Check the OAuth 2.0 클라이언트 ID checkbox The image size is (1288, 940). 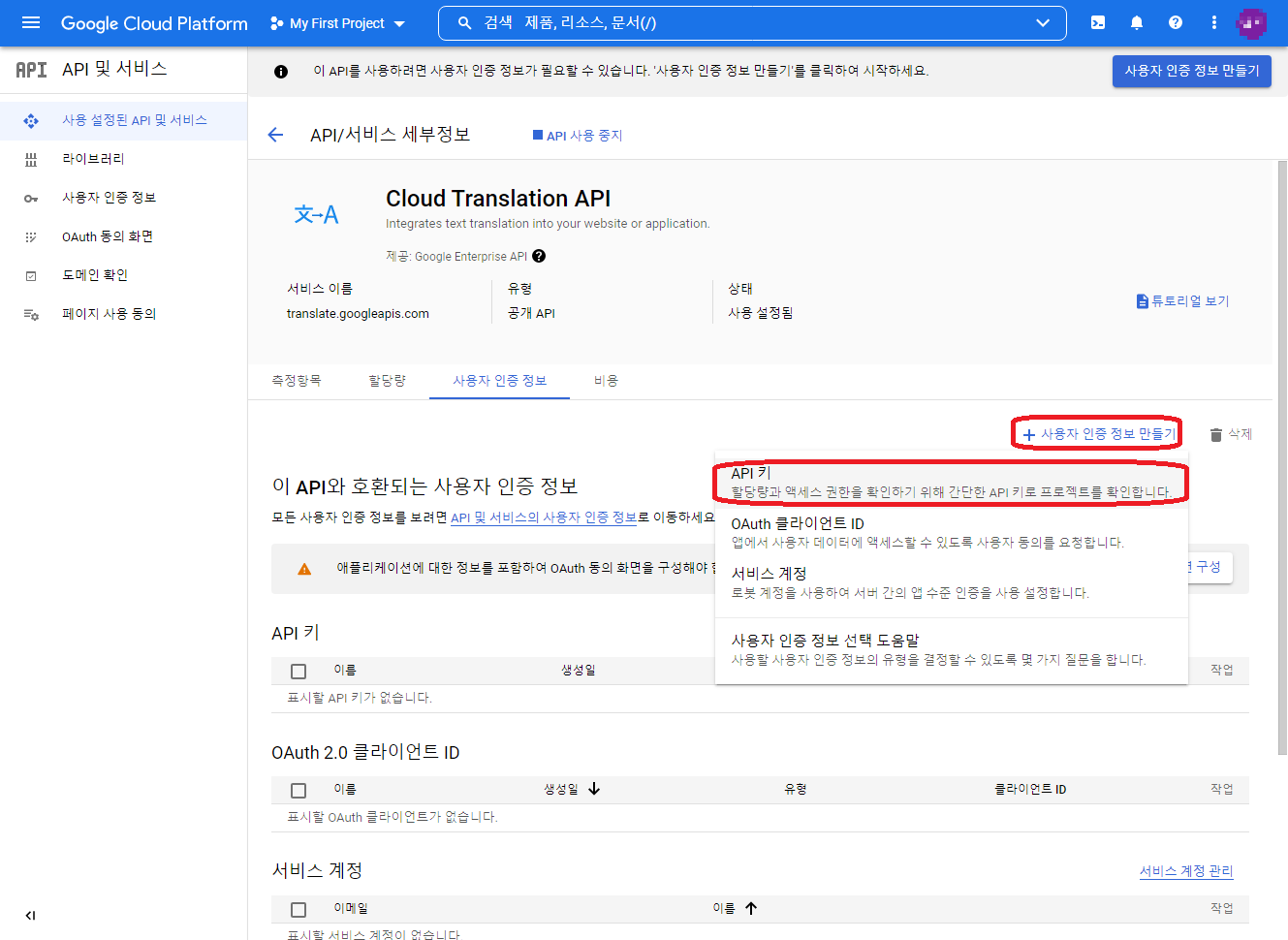[298, 791]
